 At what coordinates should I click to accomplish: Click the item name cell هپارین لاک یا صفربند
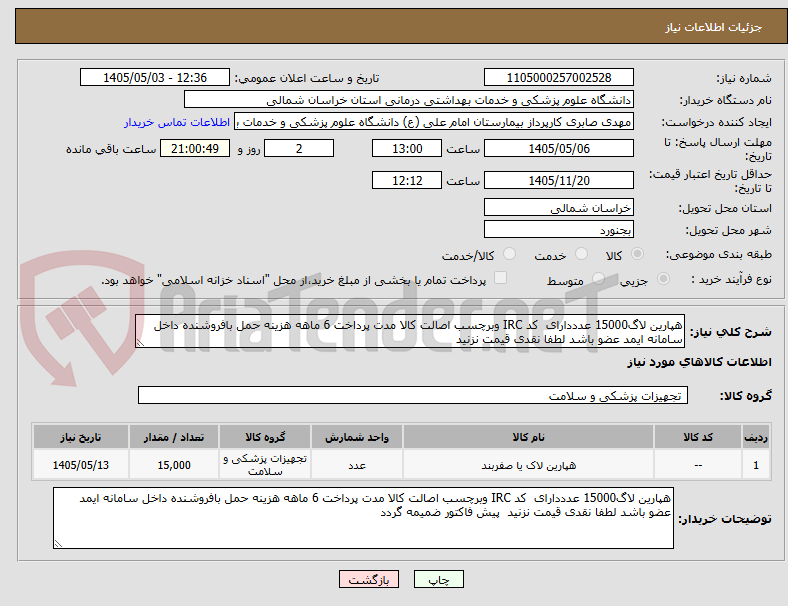click(528, 465)
